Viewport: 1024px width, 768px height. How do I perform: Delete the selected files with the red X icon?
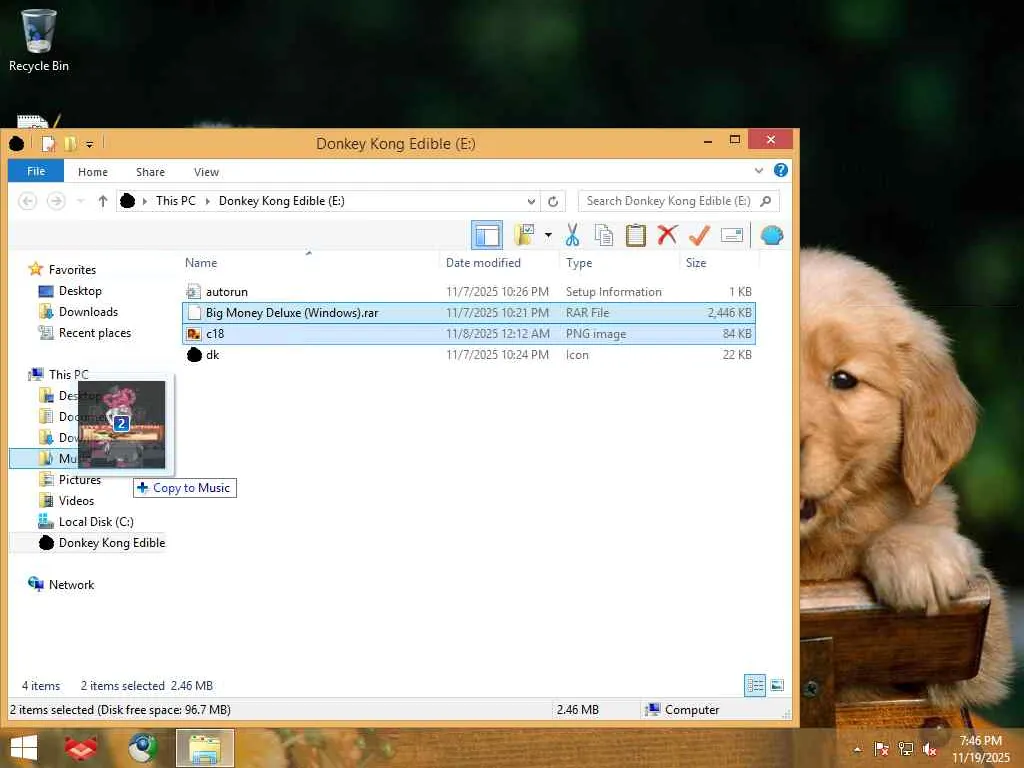click(667, 235)
